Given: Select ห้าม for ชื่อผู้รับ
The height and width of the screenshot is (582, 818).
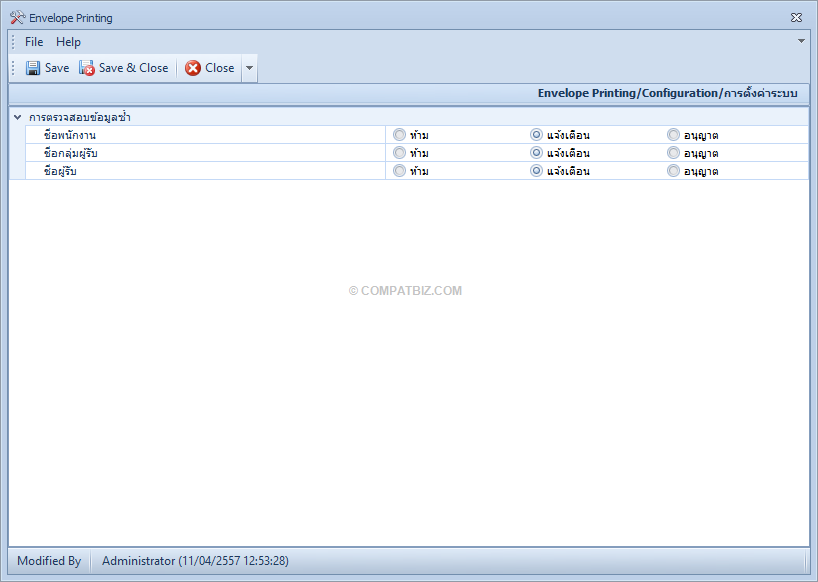Looking at the screenshot, I should tap(400, 171).
